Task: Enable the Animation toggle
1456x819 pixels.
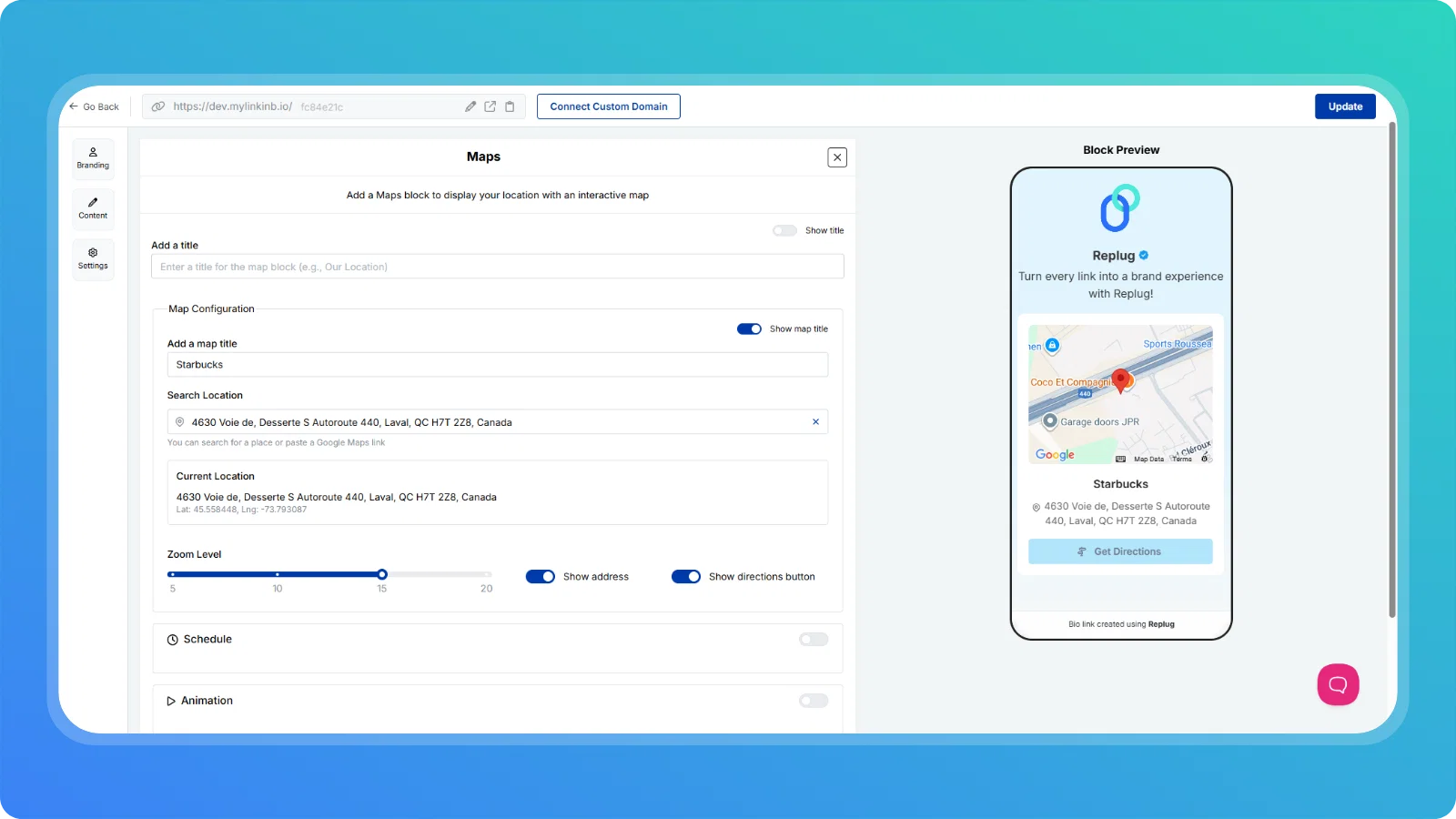Action: 814,701
